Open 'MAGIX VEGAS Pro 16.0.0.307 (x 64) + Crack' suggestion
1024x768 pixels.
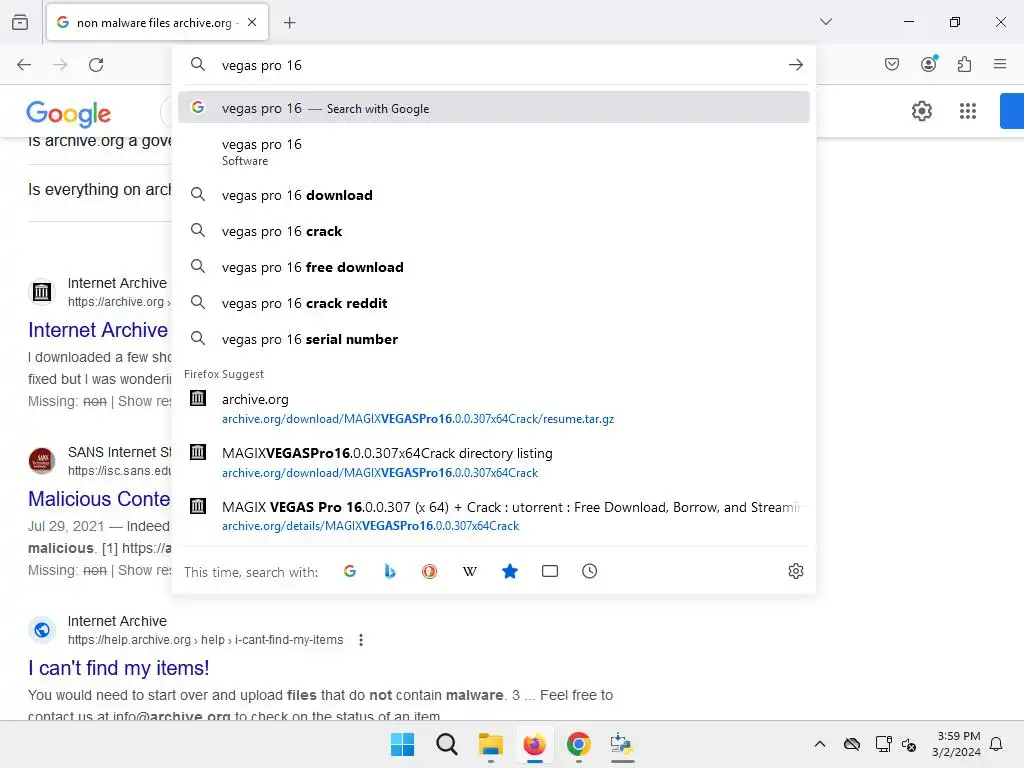click(x=494, y=516)
